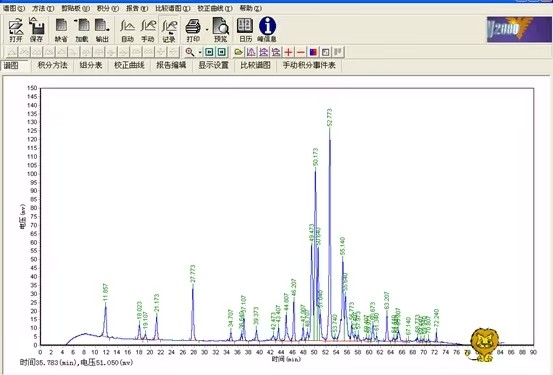
Task: Click the last gray icon in second toolbar
Action: [x=338, y=52]
